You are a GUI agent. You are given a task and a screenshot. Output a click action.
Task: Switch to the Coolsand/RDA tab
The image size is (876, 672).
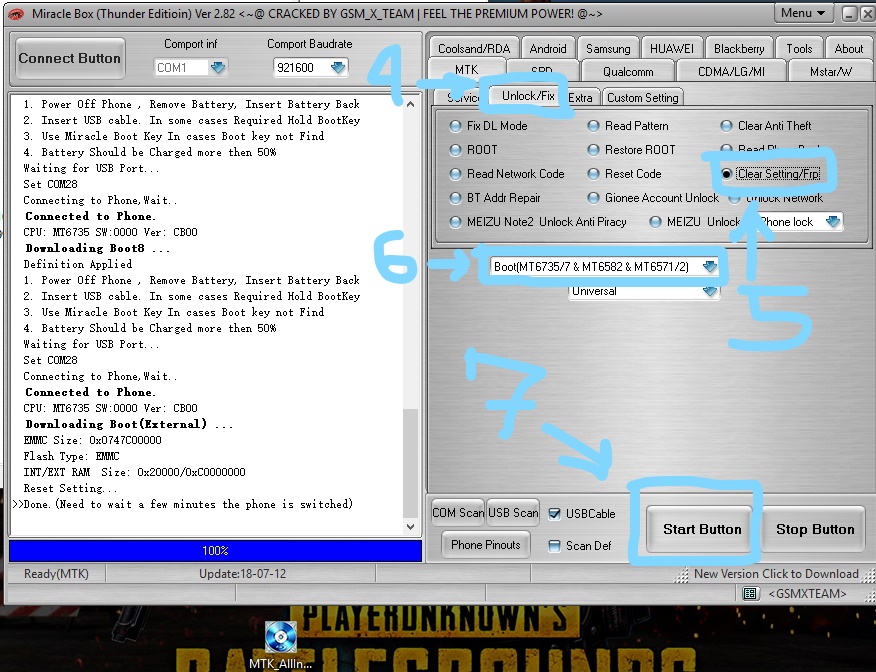pyautogui.click(x=474, y=49)
